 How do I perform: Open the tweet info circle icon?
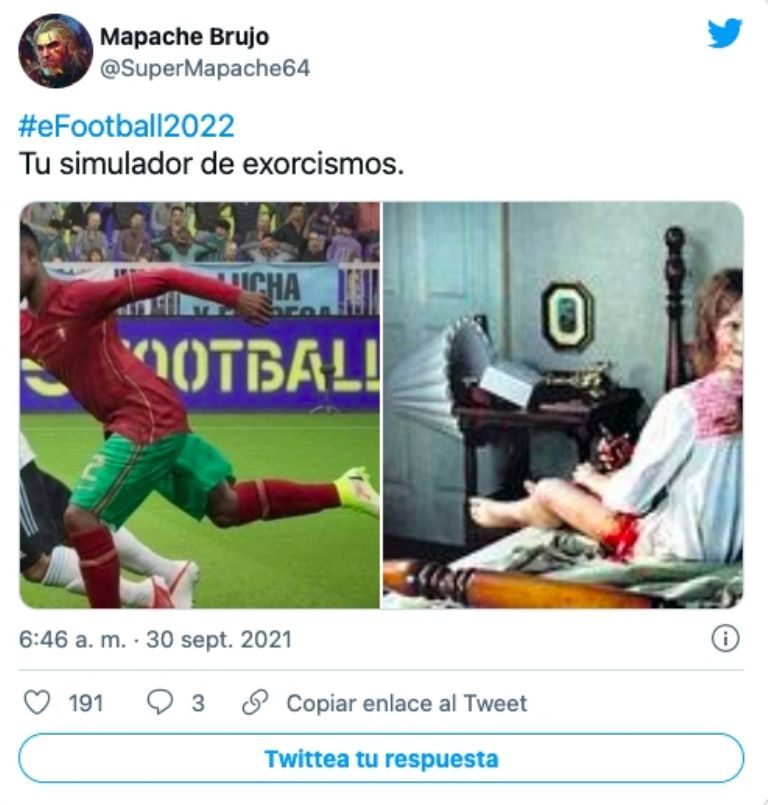click(725, 639)
